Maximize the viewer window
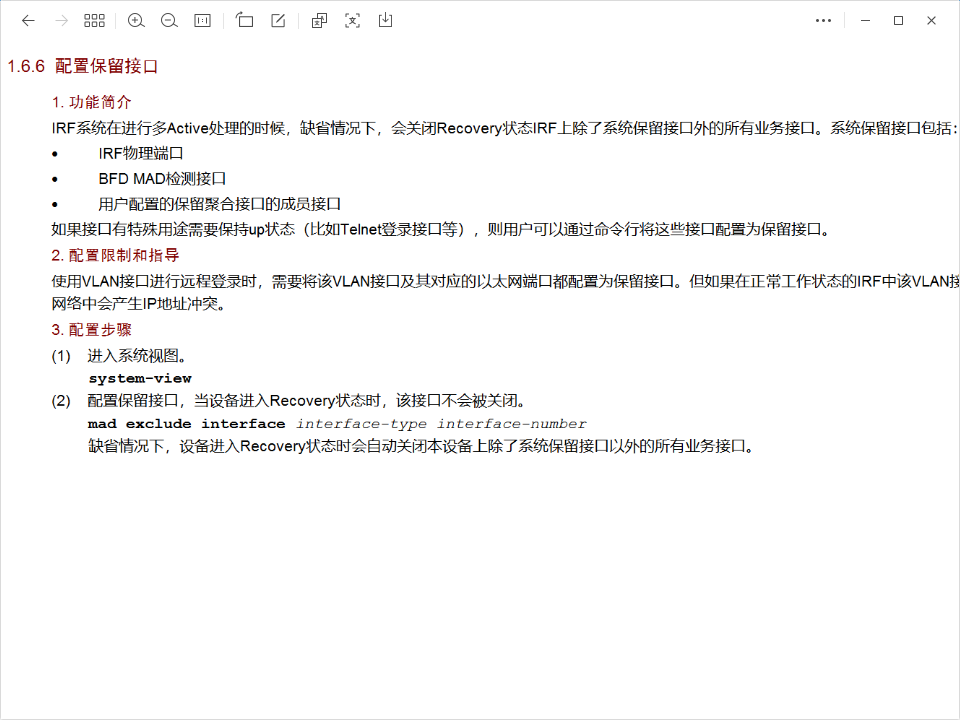Viewport: 960px width, 720px height. [898, 21]
